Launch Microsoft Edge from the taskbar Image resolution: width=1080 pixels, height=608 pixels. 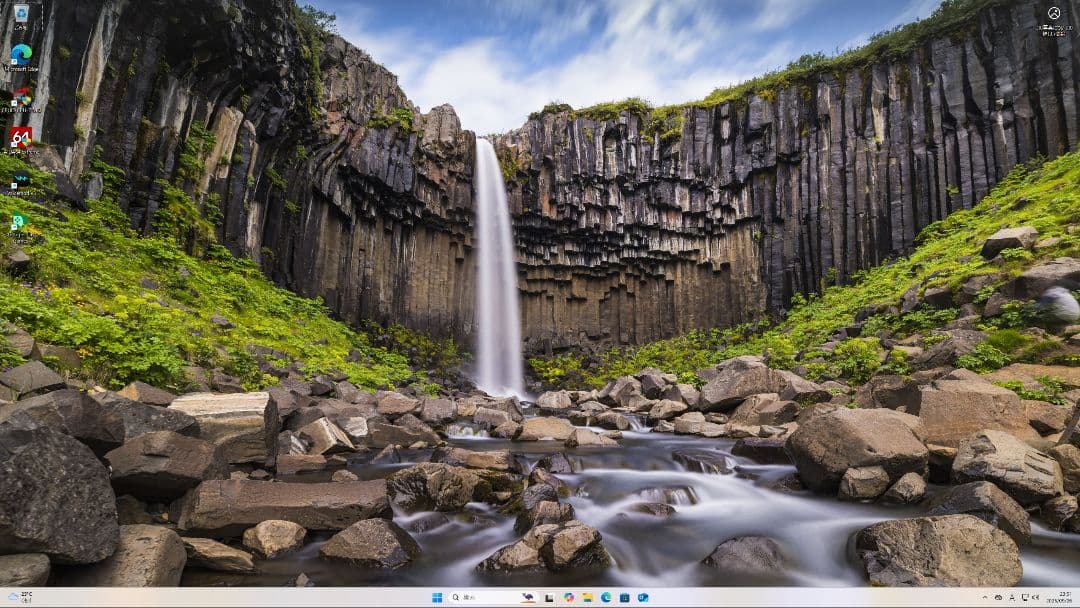606,597
